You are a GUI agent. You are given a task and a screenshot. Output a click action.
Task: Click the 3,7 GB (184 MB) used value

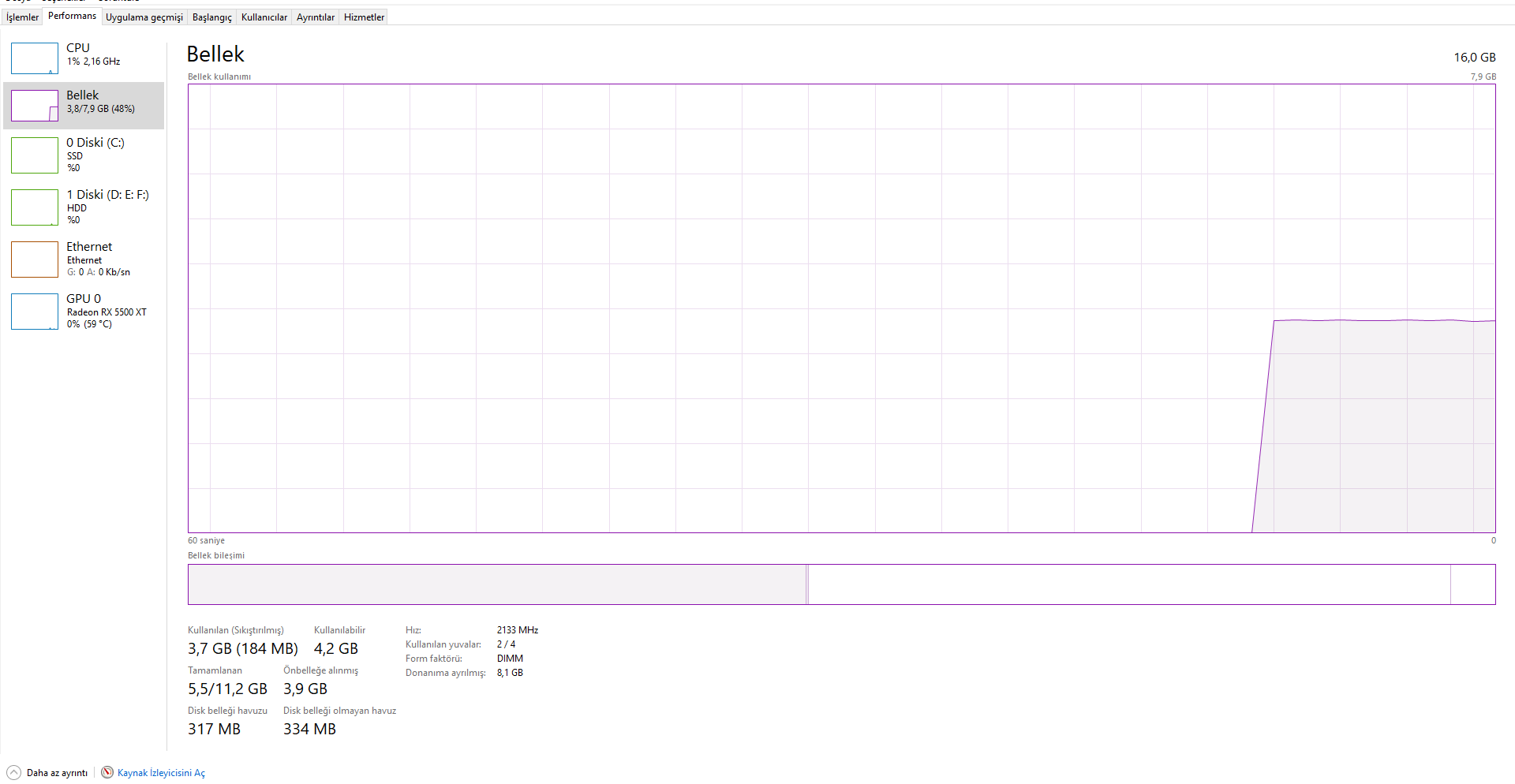click(243, 649)
